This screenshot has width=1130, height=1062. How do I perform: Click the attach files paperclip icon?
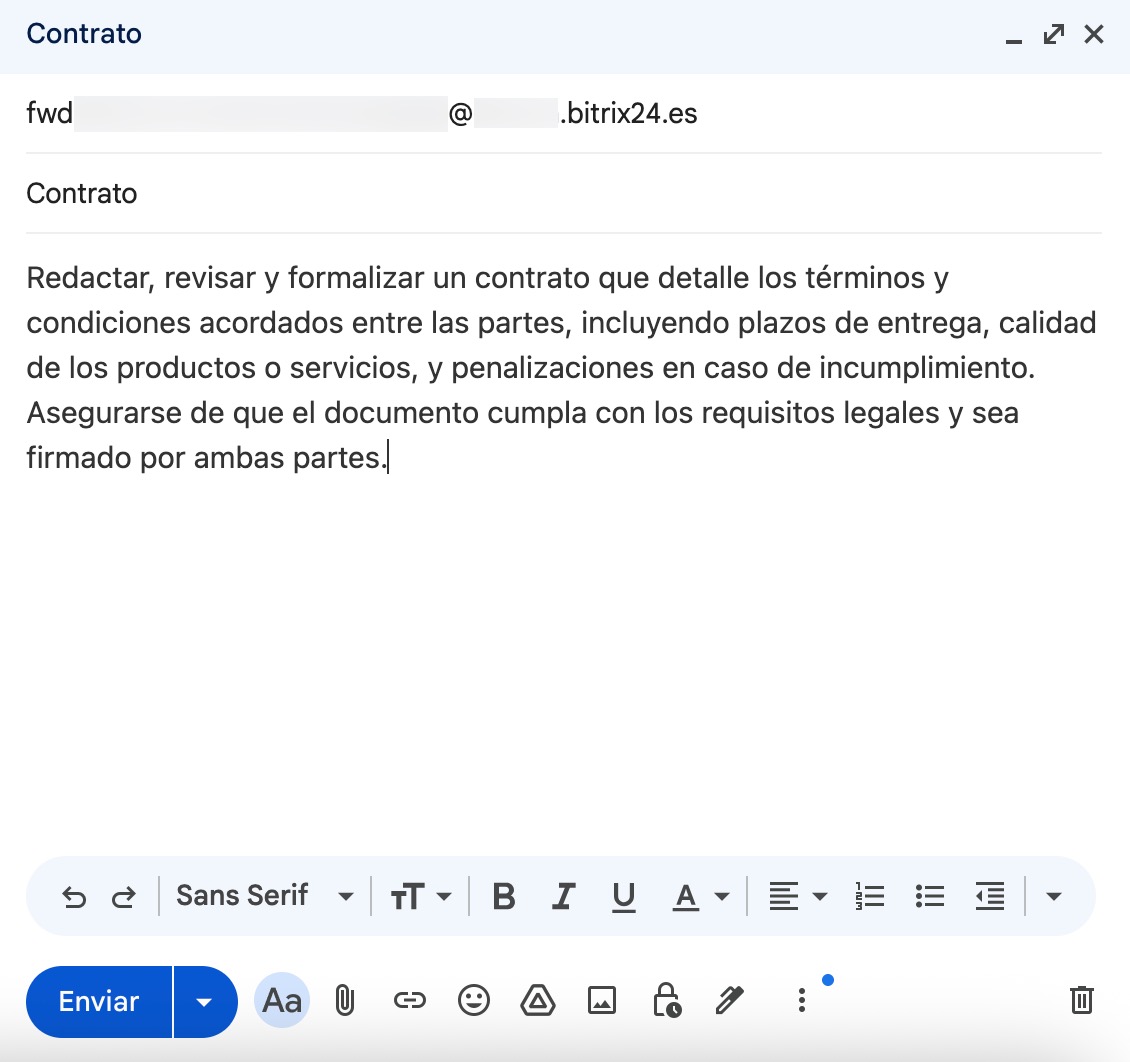[344, 1000]
